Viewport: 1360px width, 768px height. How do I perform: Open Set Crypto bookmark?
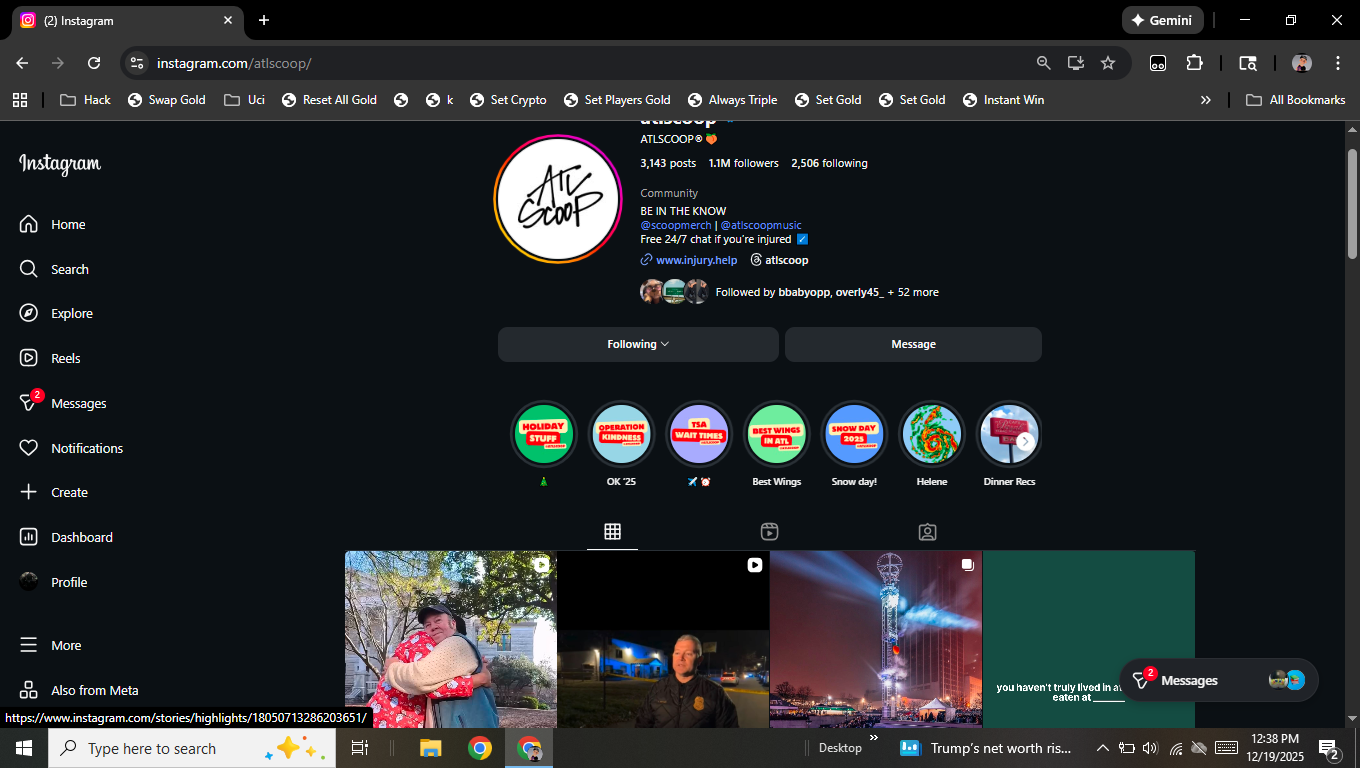point(508,100)
